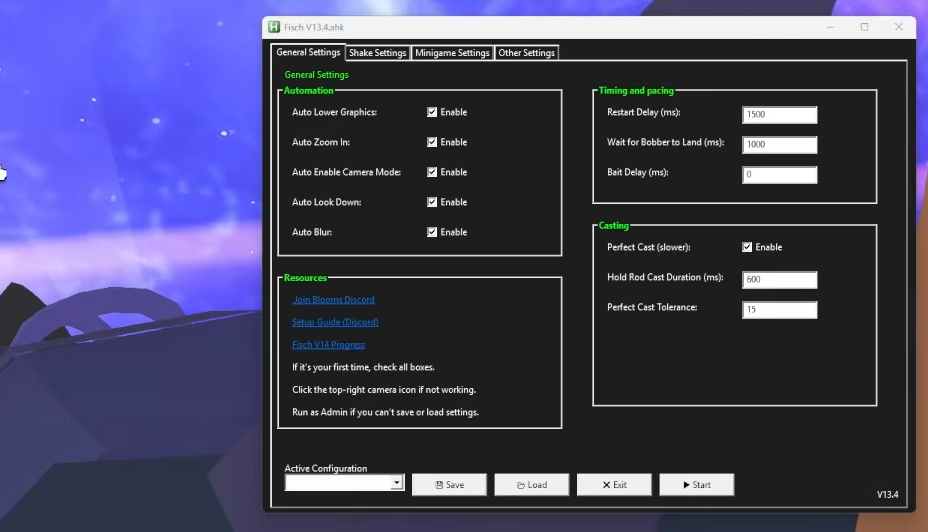The image size is (928, 532).
Task: Edit the Hold Rod Cast Duration field
Action: pyautogui.click(x=779, y=279)
